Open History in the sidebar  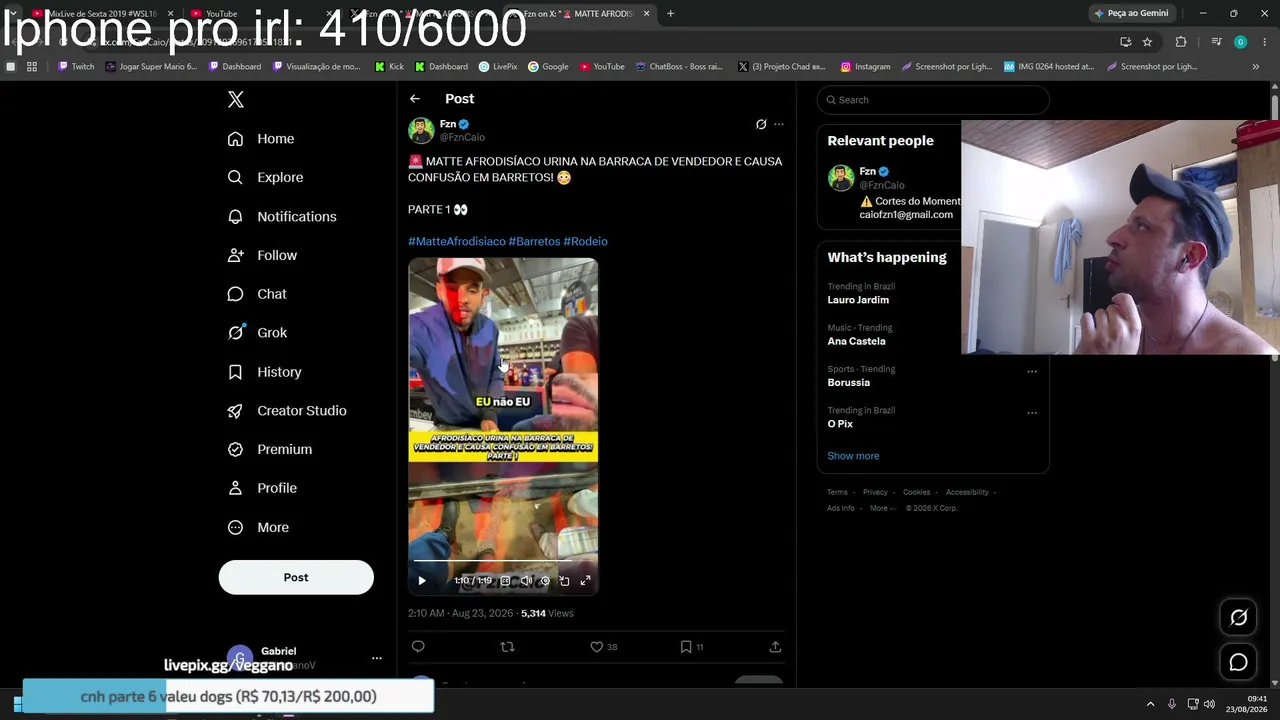pyautogui.click(x=264, y=372)
